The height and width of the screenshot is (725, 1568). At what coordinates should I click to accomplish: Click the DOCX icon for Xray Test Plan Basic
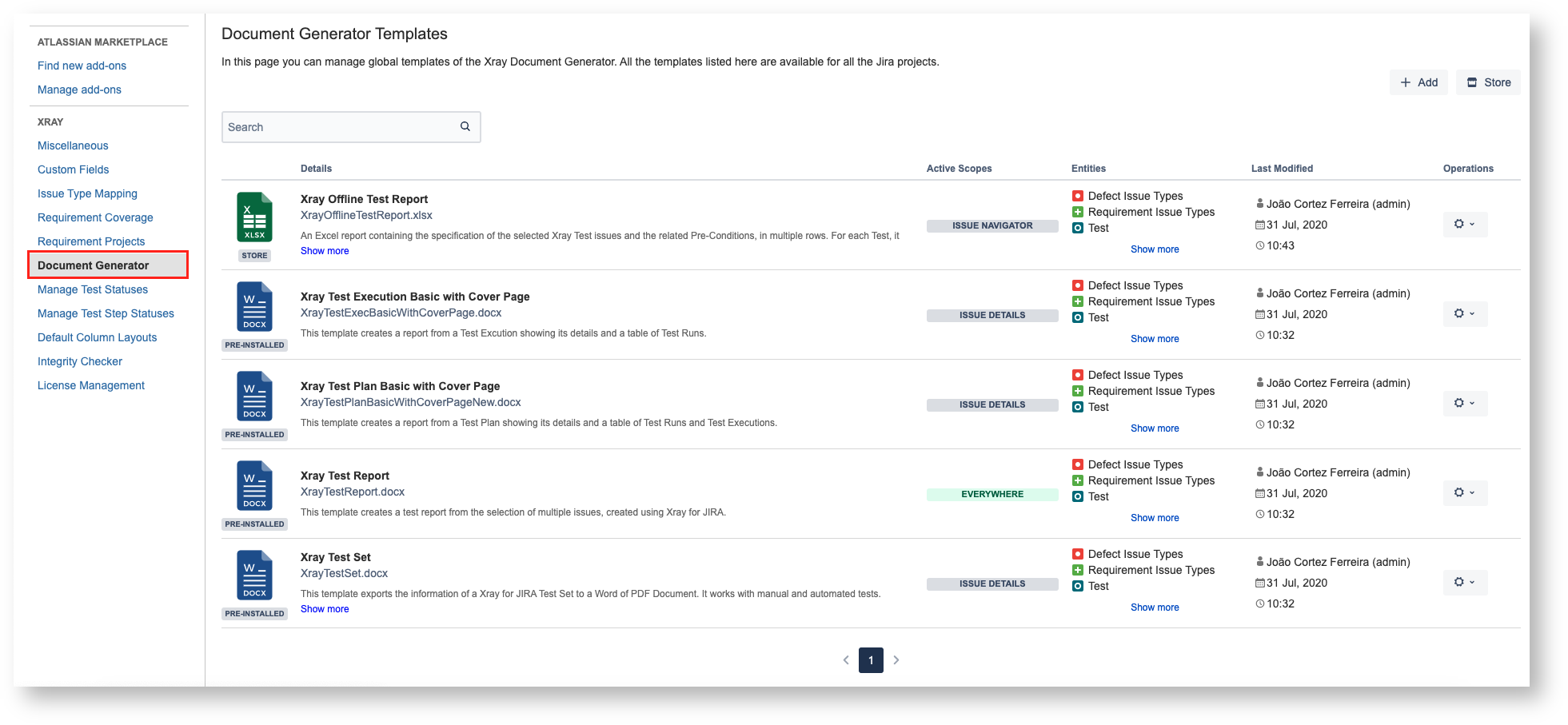pyautogui.click(x=254, y=396)
